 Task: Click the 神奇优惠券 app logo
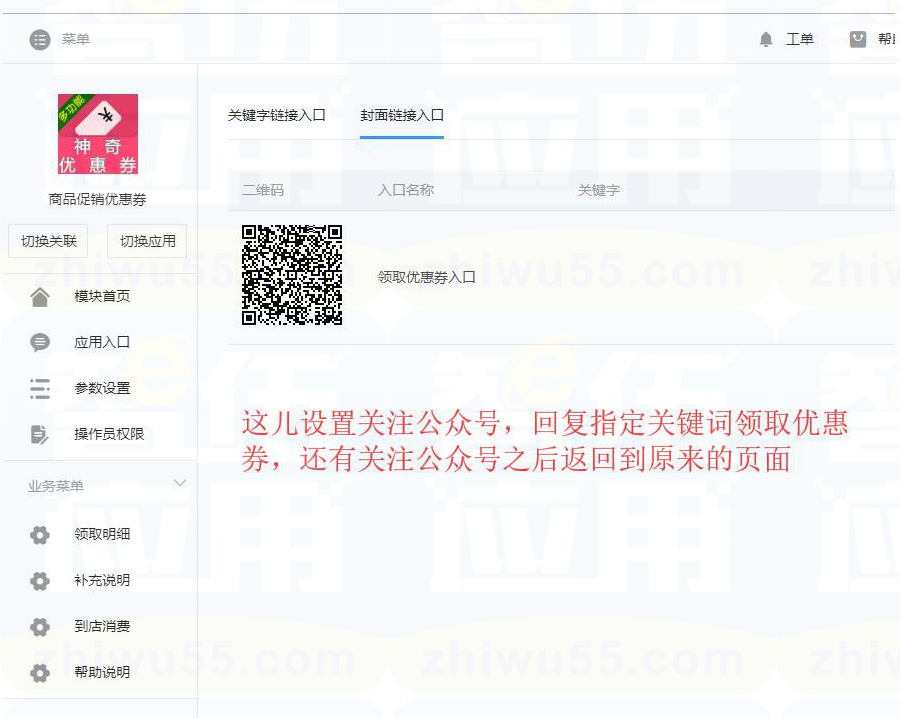[x=98, y=135]
